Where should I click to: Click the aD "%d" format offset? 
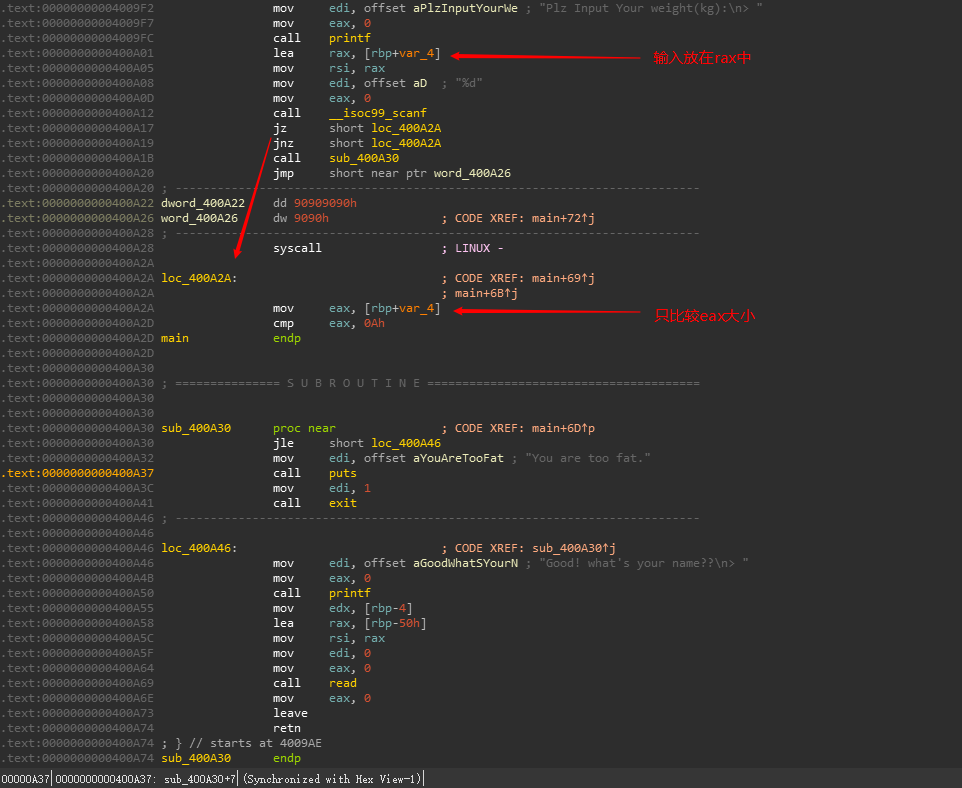pos(420,83)
